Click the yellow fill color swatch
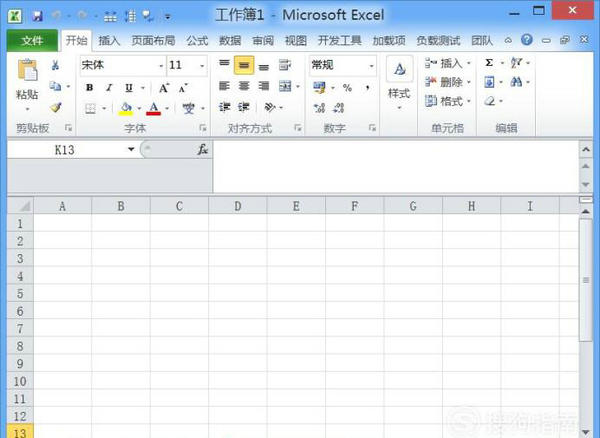Viewport: 600px width, 438px height. (x=126, y=108)
